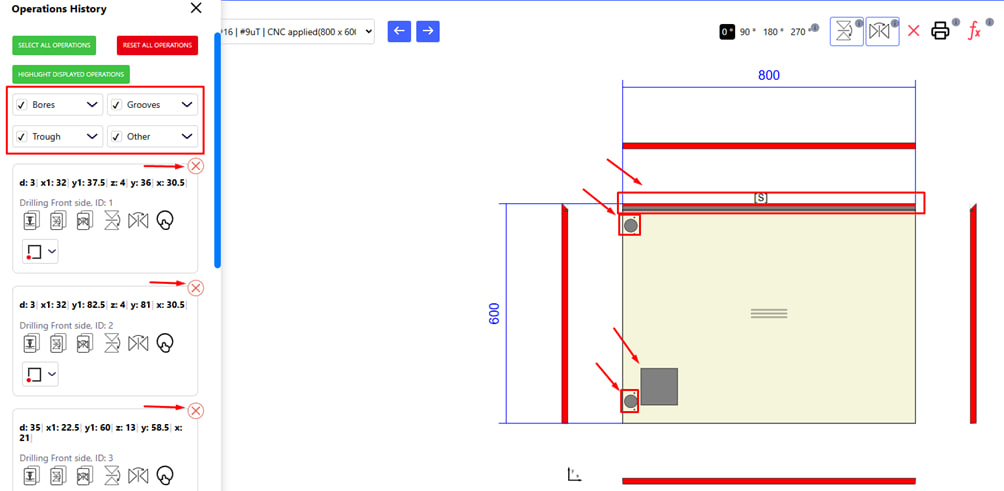Screen dimensions: 1004x491
Task: Delete drilling operation ID 1 with red circle X
Action: click(196, 166)
